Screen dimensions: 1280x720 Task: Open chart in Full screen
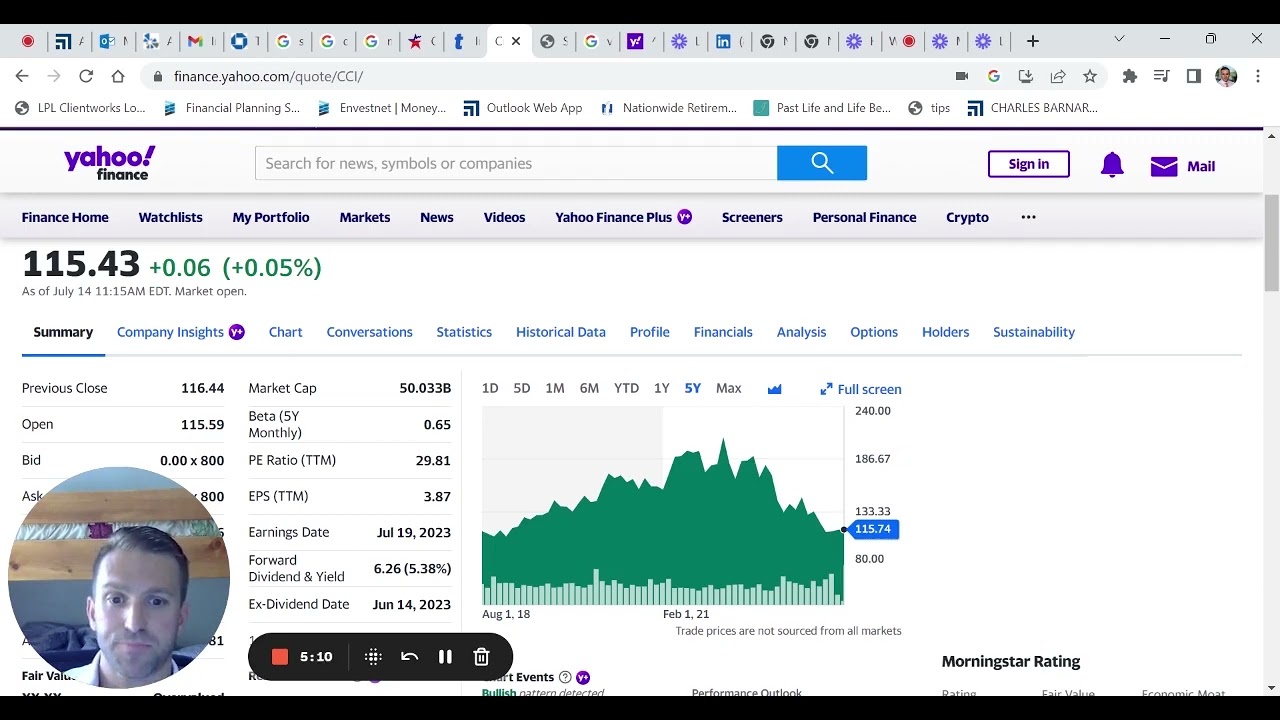click(860, 389)
